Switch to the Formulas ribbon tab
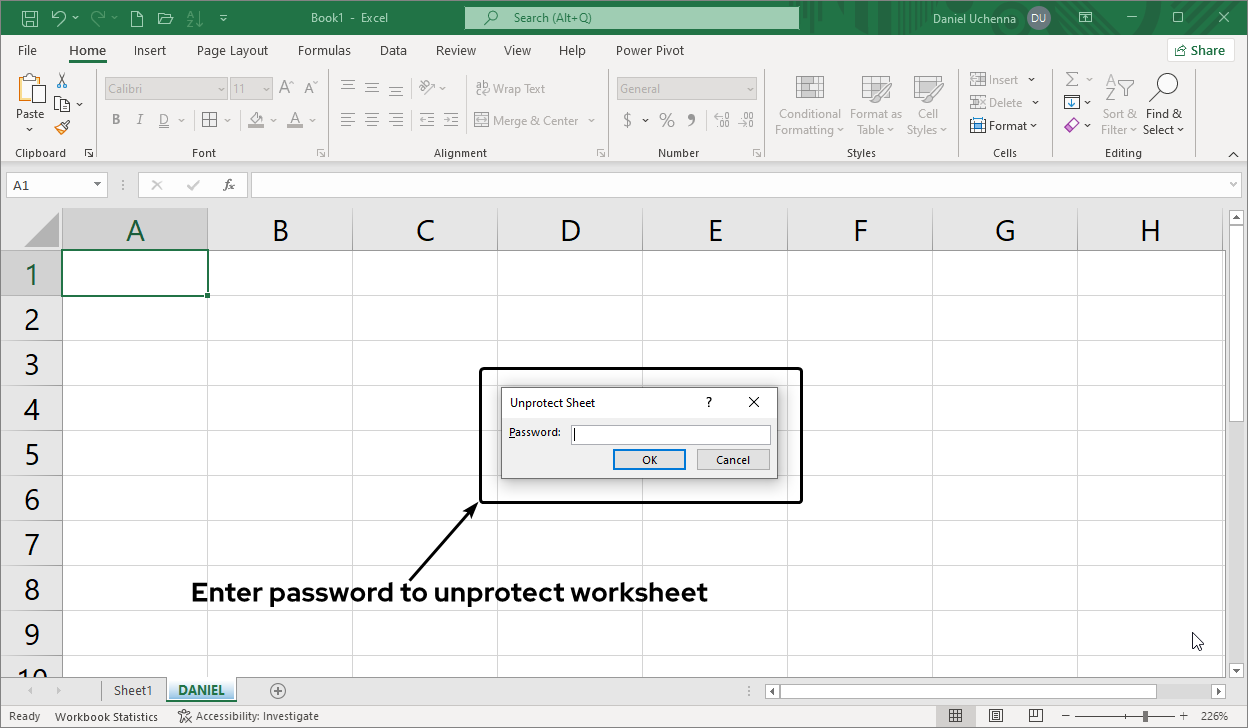The image size is (1248, 728). click(x=324, y=50)
